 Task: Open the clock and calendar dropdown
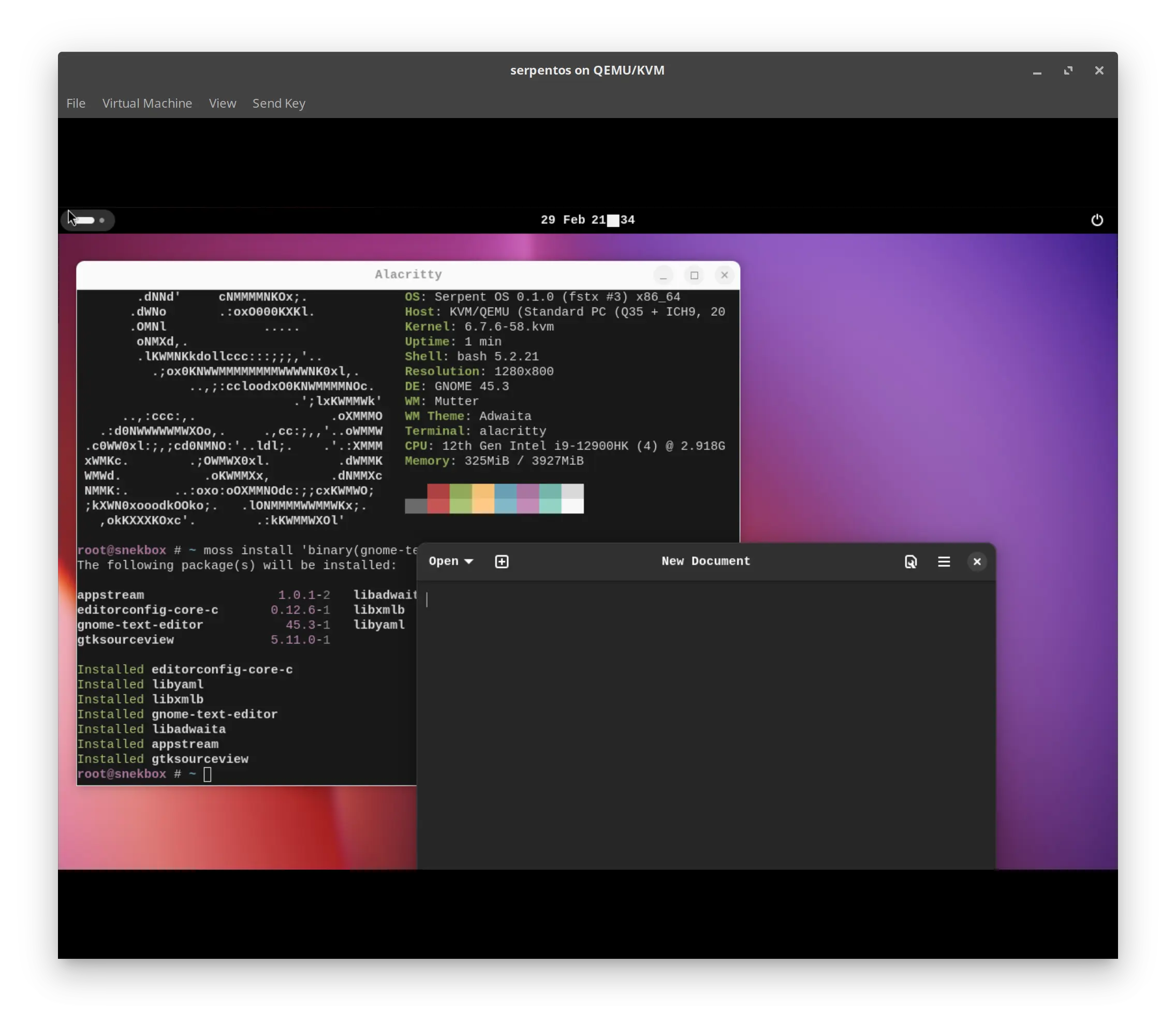coord(587,221)
